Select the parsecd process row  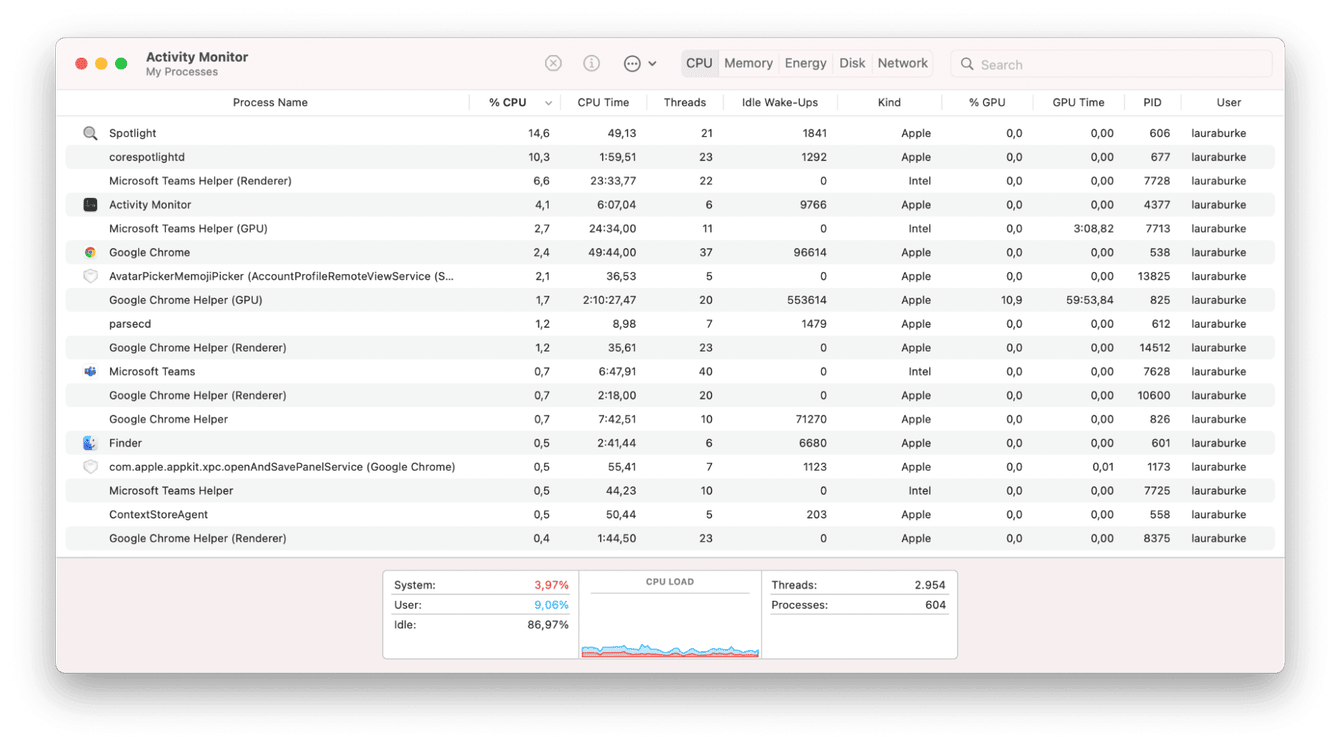click(300, 323)
